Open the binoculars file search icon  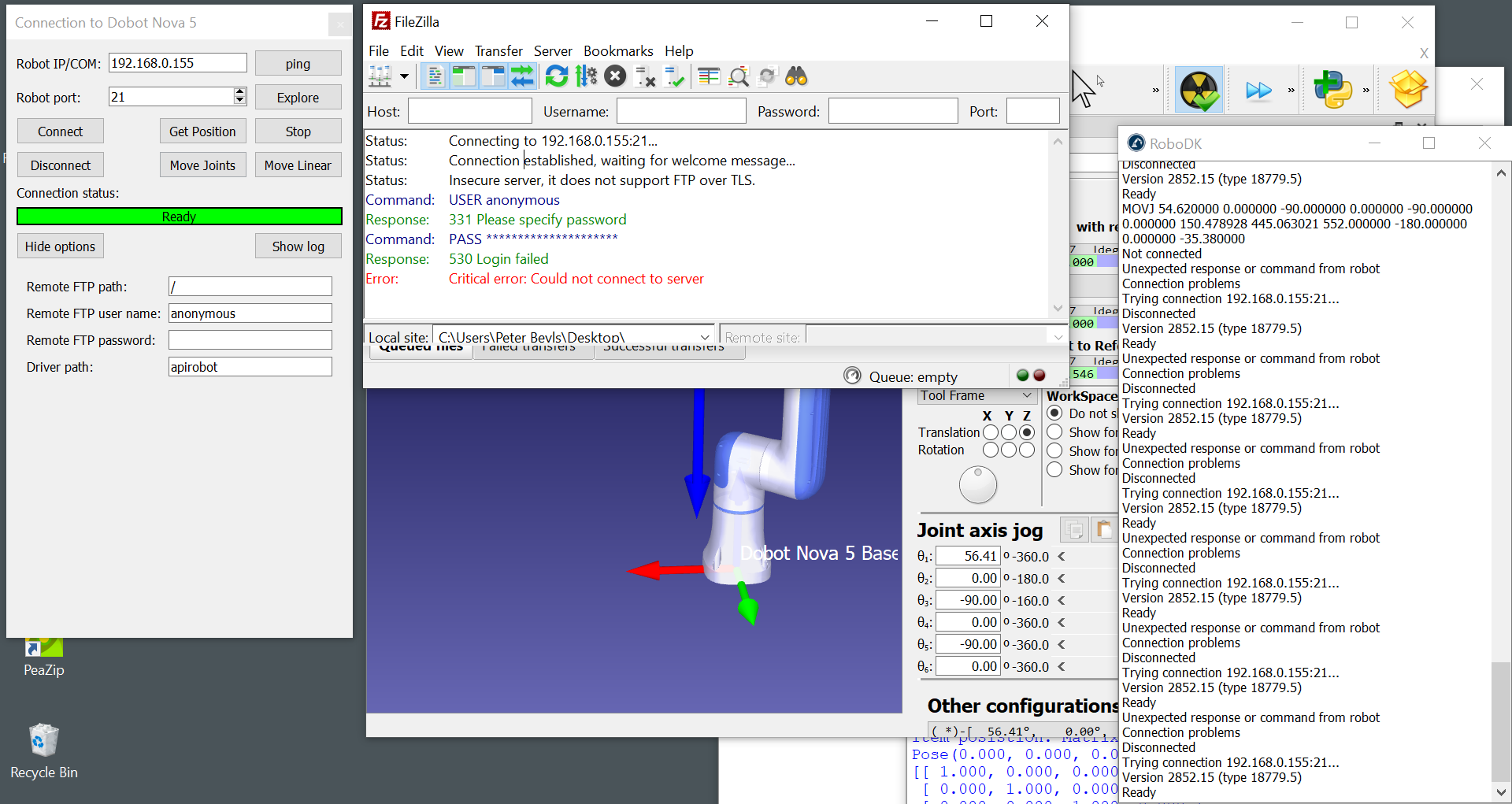[796, 76]
